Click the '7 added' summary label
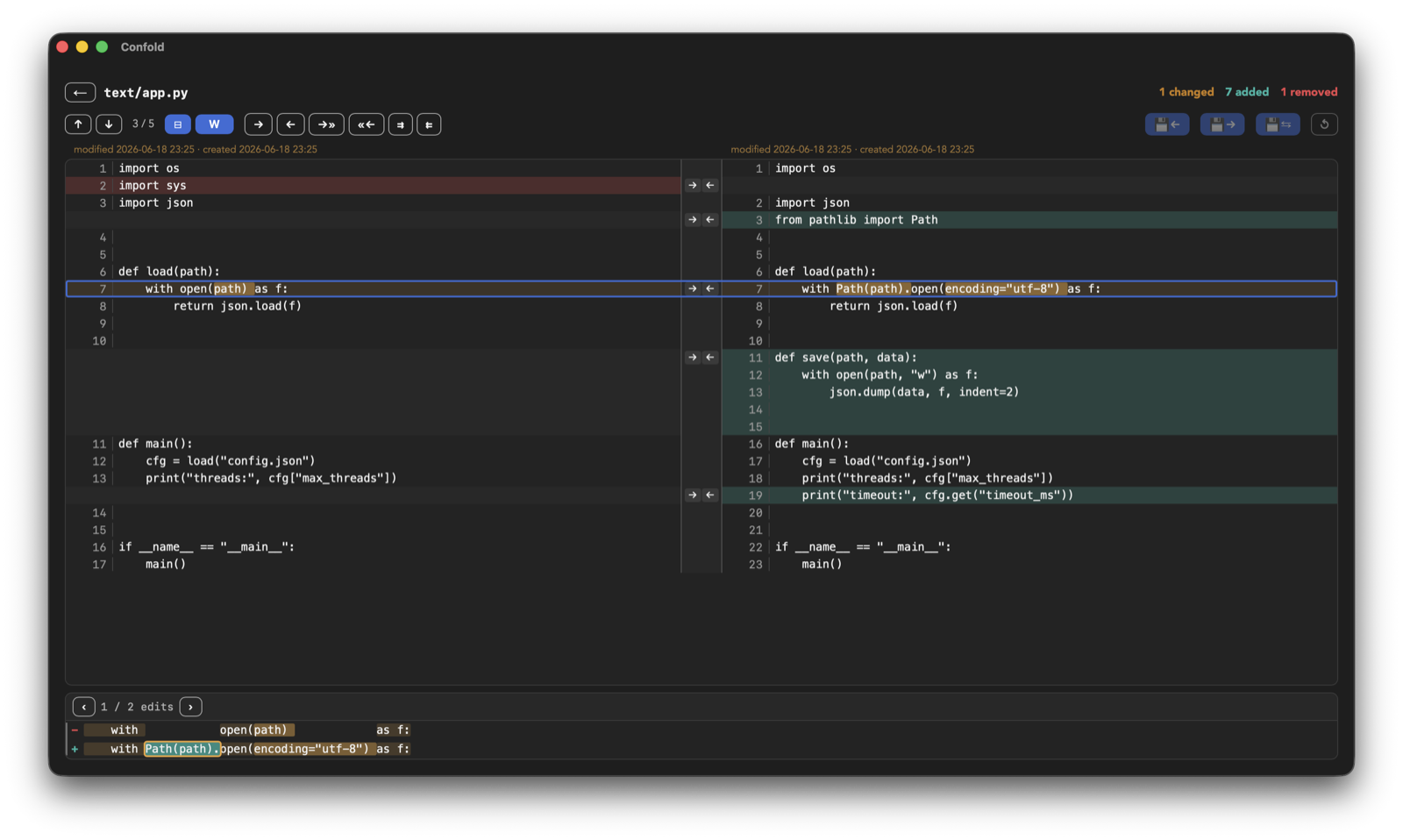This screenshot has height=840, width=1403. point(1246,92)
